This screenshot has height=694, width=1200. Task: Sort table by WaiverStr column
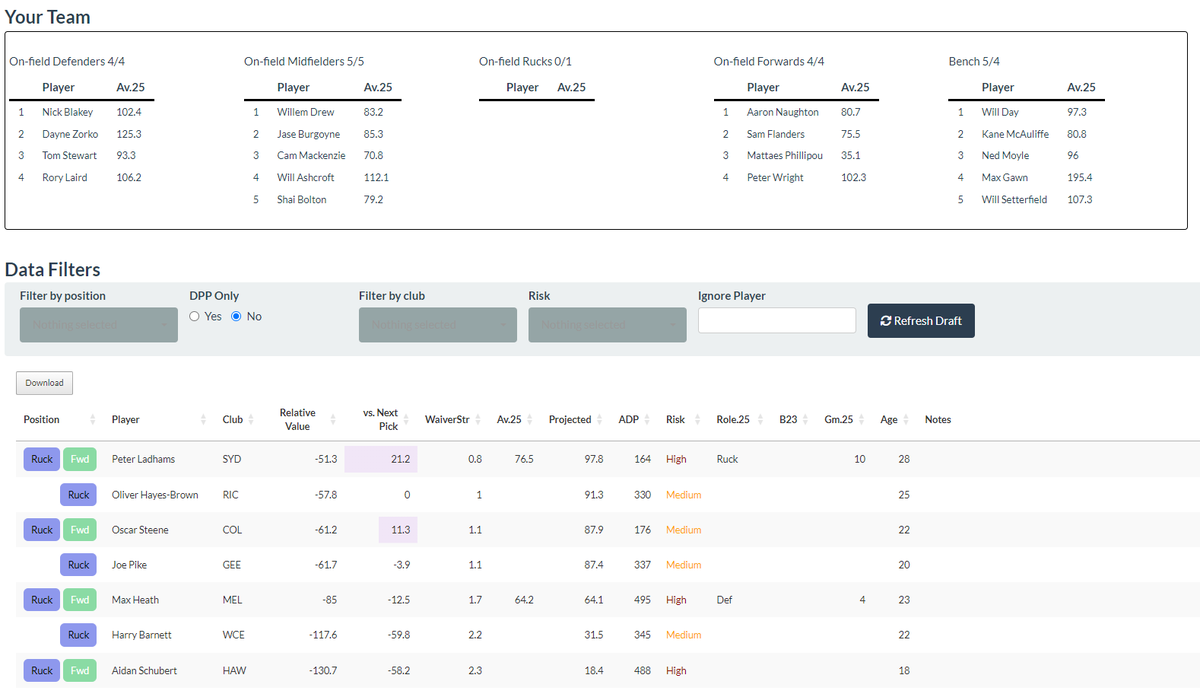point(454,419)
